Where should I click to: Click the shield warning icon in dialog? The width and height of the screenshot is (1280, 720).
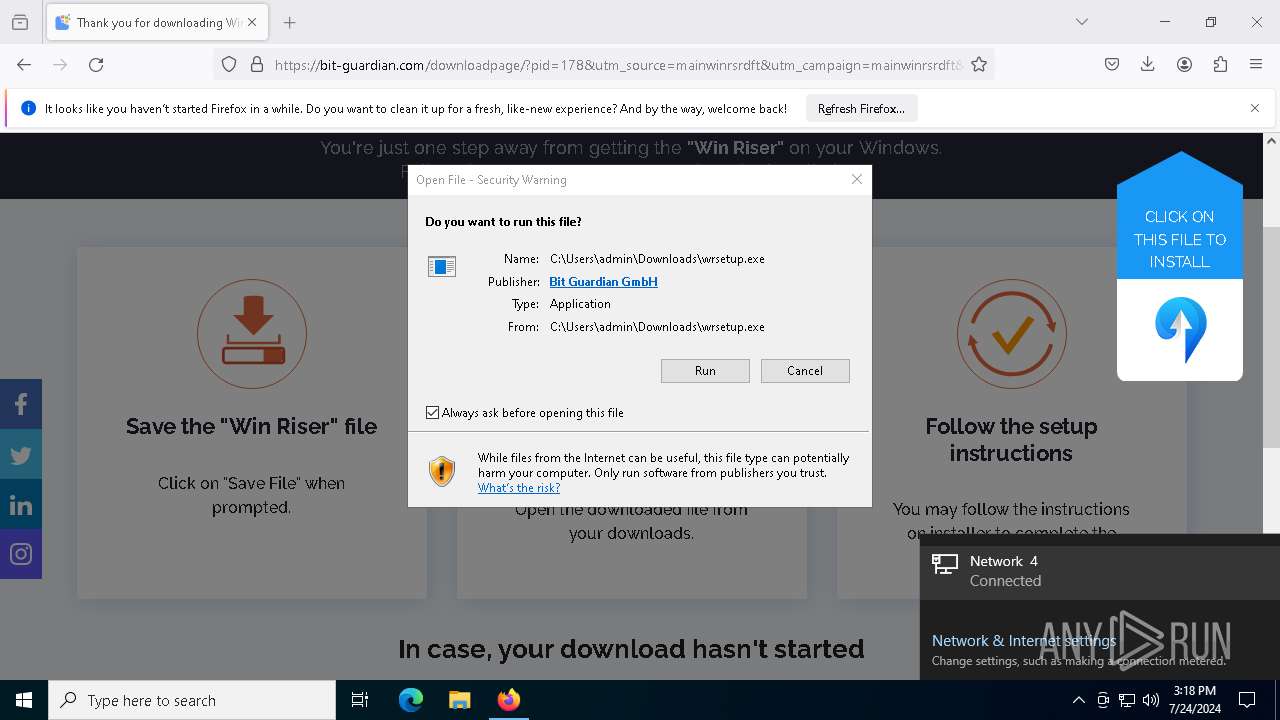click(441, 471)
